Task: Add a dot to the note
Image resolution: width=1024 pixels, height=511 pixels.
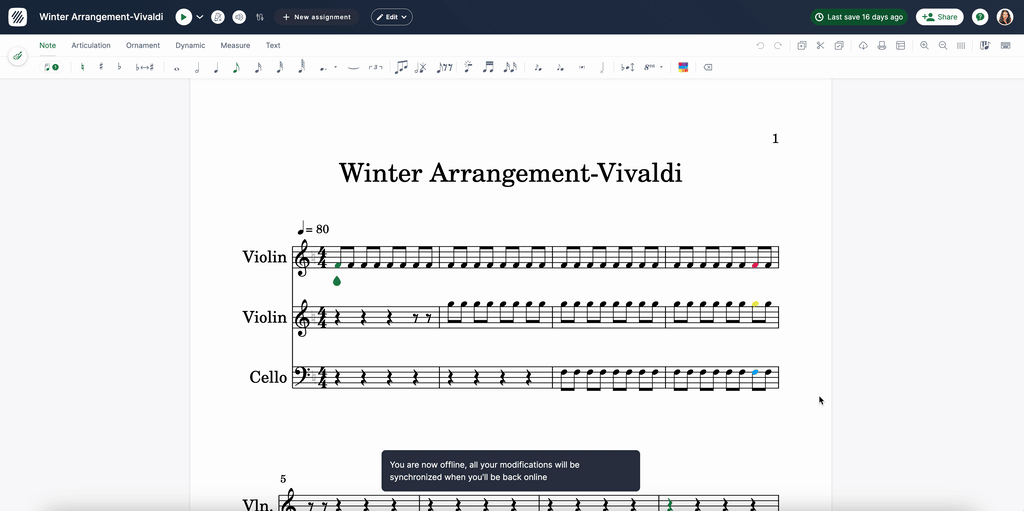Action: pos(323,67)
